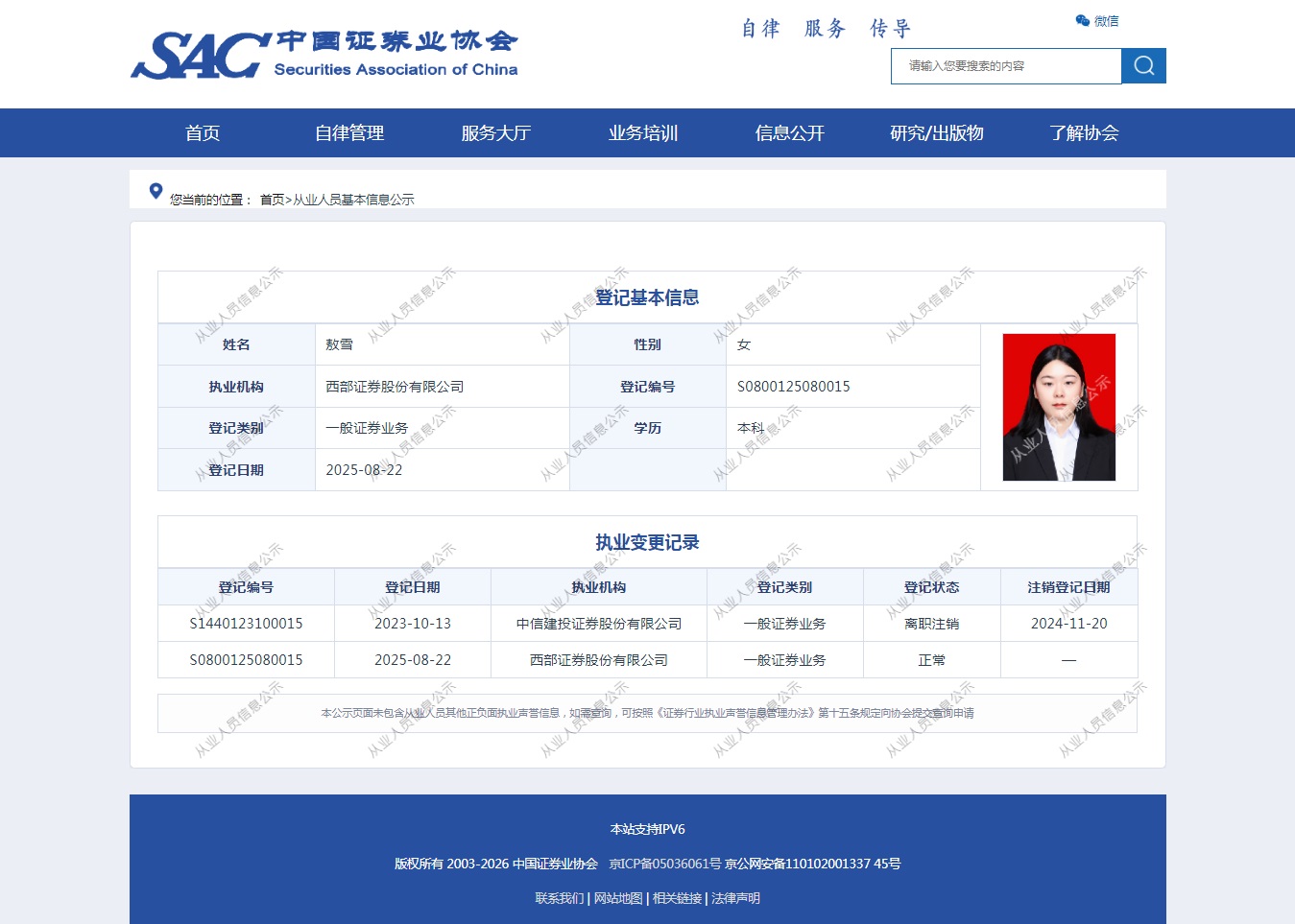The width and height of the screenshot is (1295, 924).
Task: Click the location pin icon in breadcrumb
Action: point(156,191)
